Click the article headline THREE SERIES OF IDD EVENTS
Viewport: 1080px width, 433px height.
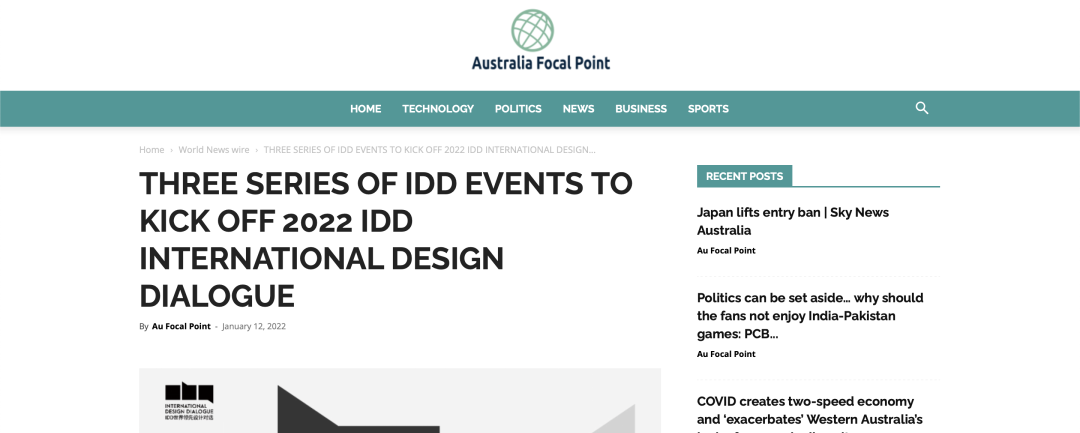coord(386,240)
